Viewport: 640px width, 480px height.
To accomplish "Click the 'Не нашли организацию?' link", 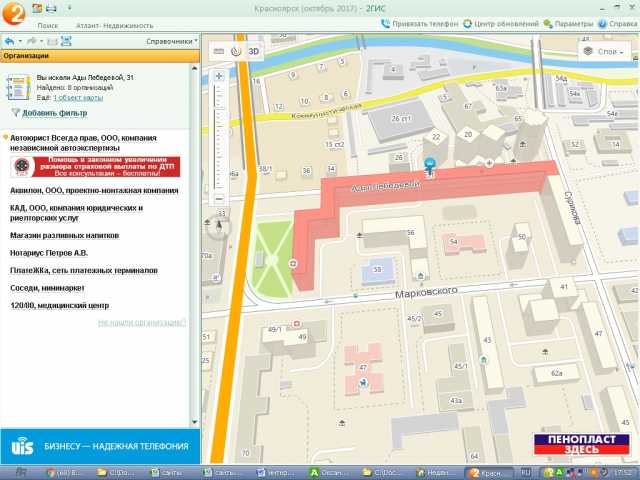I will click(142, 323).
